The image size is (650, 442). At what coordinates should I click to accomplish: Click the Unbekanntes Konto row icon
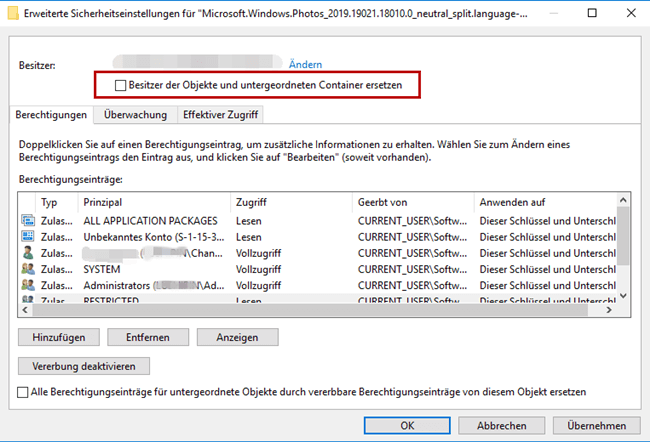[28, 237]
